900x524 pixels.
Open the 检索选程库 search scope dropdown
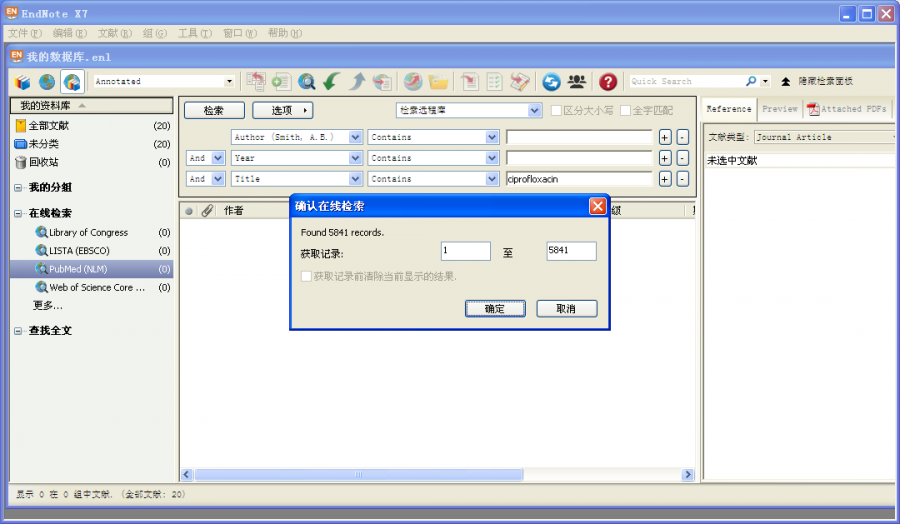coord(534,110)
